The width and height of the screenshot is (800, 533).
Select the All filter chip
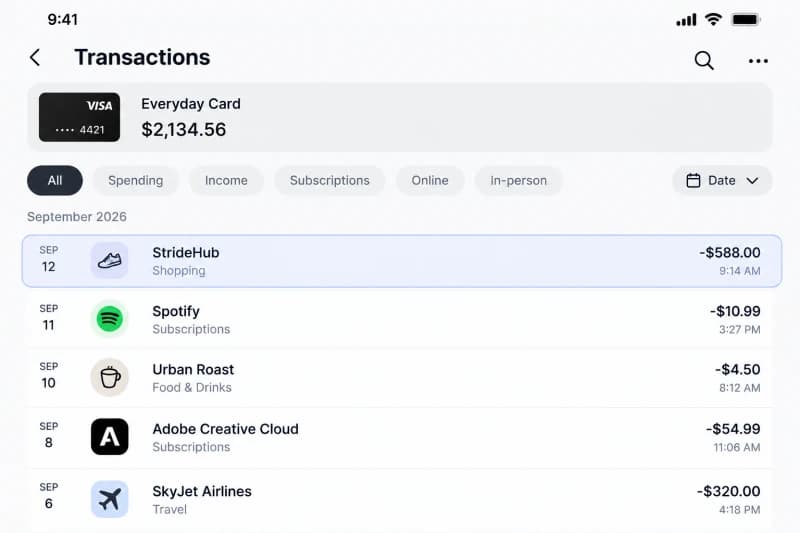(x=55, y=181)
